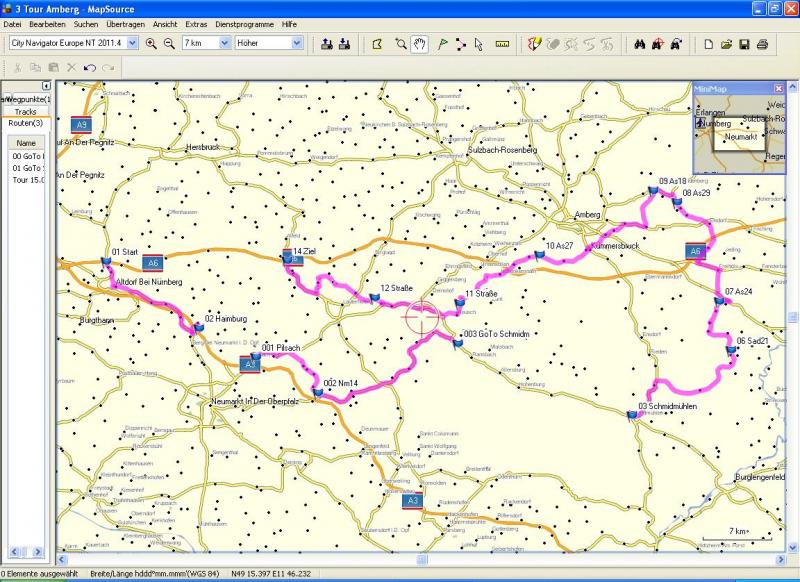
Task: Click the copy icon
Action: point(35,68)
